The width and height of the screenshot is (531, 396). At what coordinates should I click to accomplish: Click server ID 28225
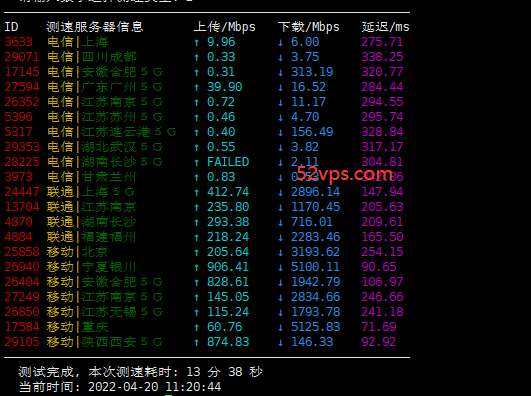point(22,162)
